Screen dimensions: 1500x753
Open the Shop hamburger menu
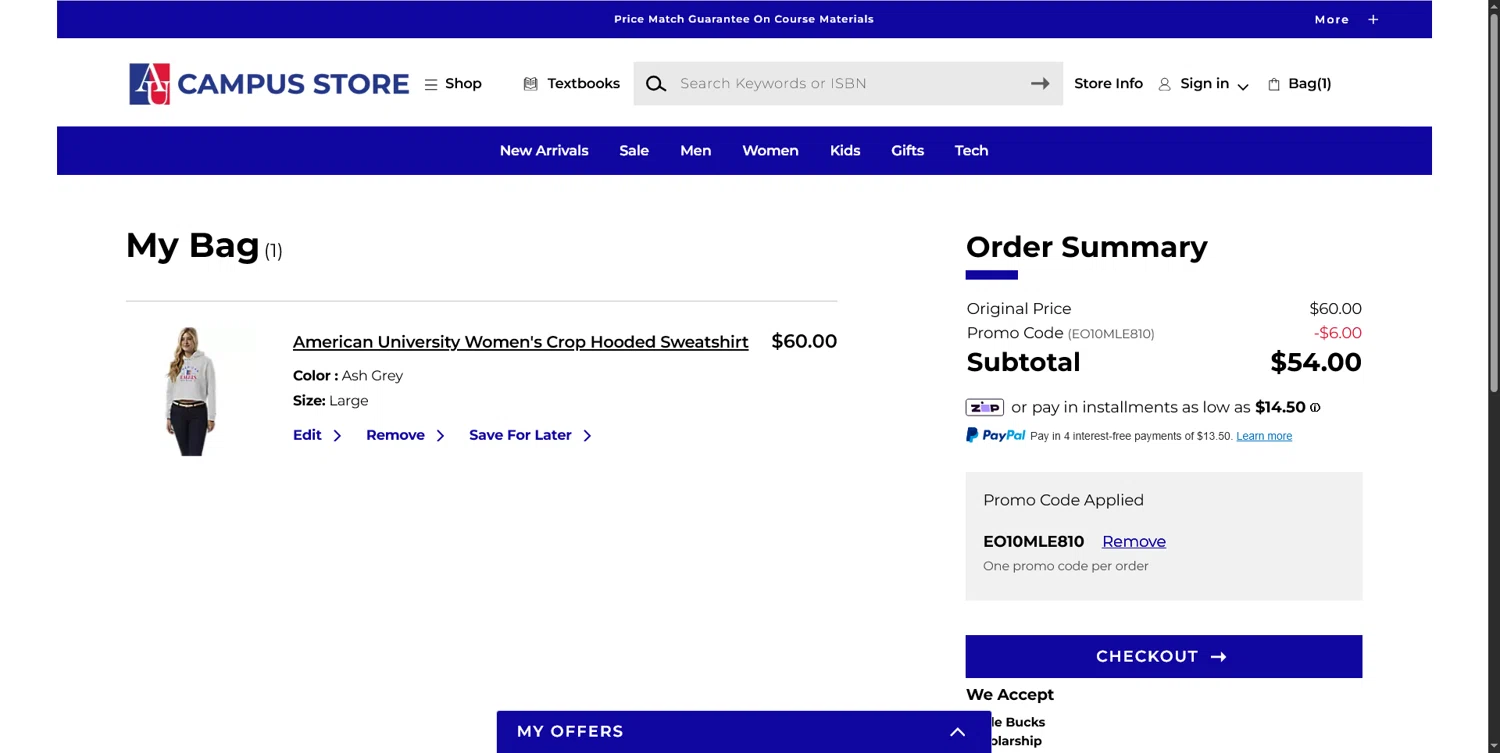tap(453, 84)
